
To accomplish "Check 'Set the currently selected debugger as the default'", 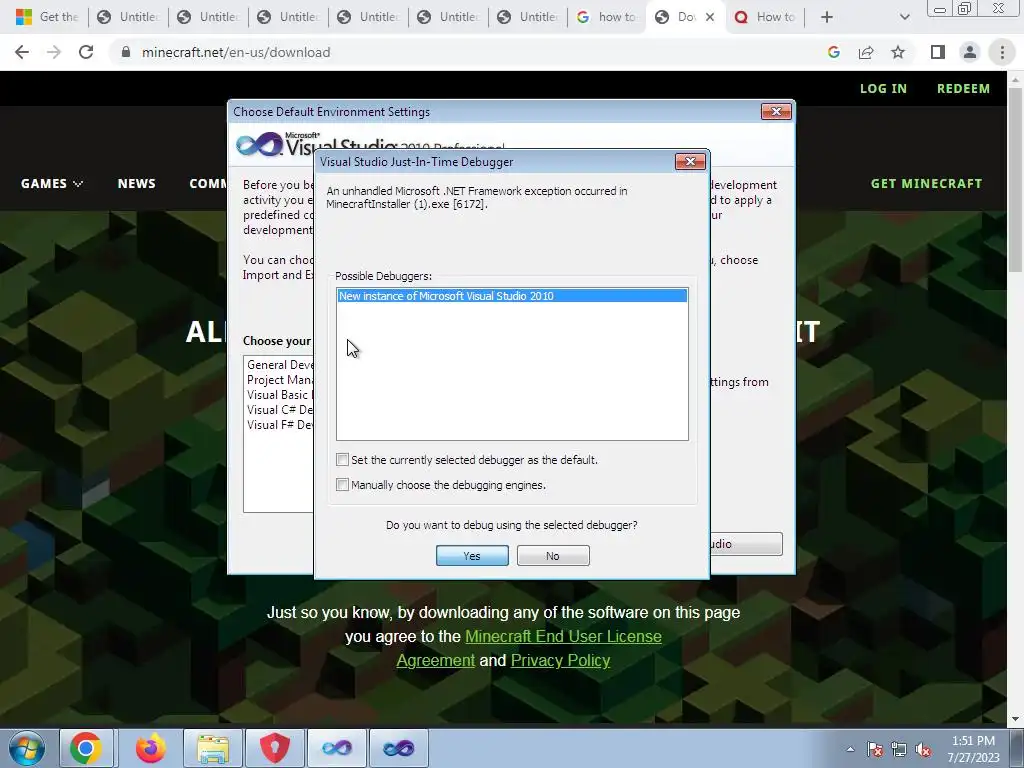I will click(x=342, y=460).
